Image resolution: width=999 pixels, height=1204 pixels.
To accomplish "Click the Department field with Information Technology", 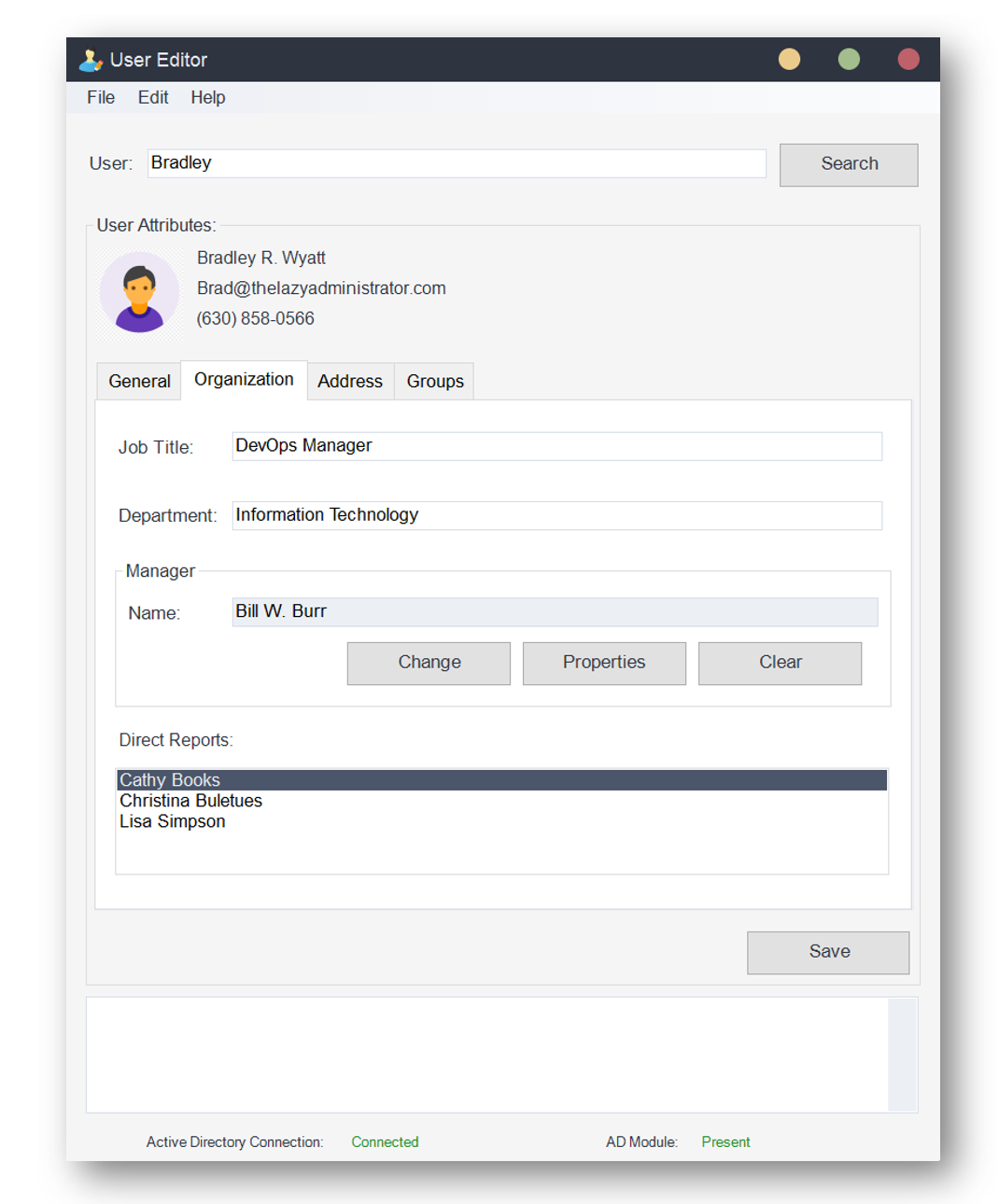I will 556,515.
